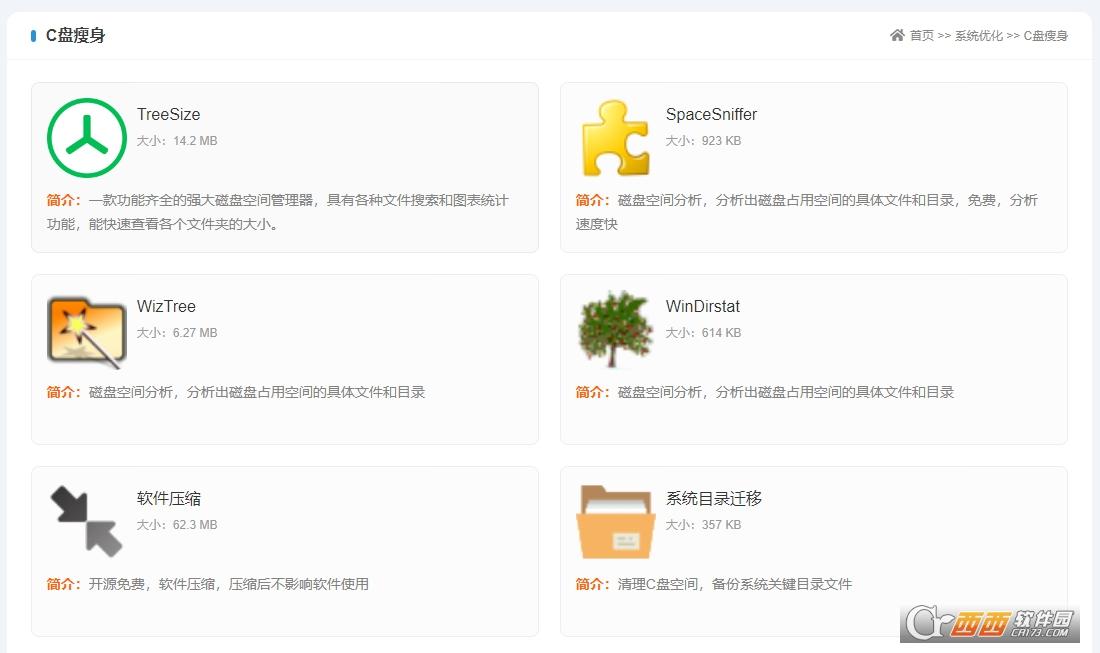Open the 软件压缩 title link
This screenshot has width=1100, height=653.
tap(169, 499)
